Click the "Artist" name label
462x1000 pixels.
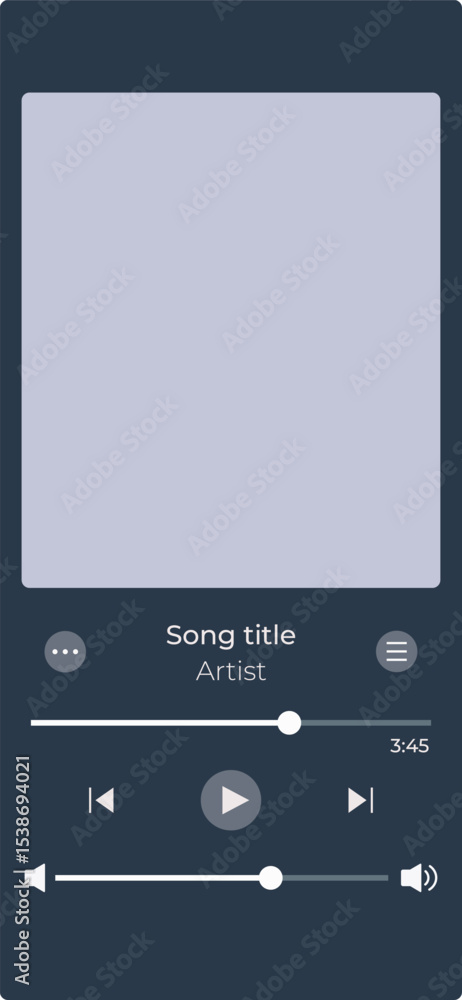(x=231, y=672)
